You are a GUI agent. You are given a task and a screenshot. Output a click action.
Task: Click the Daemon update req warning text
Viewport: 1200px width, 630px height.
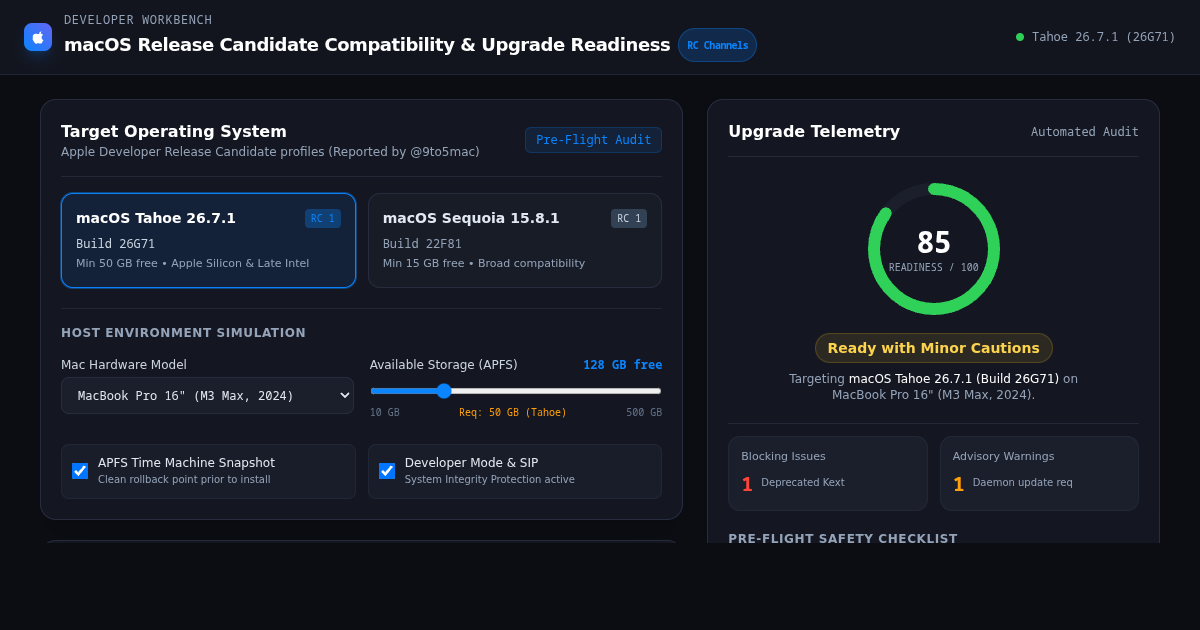click(x=1023, y=482)
